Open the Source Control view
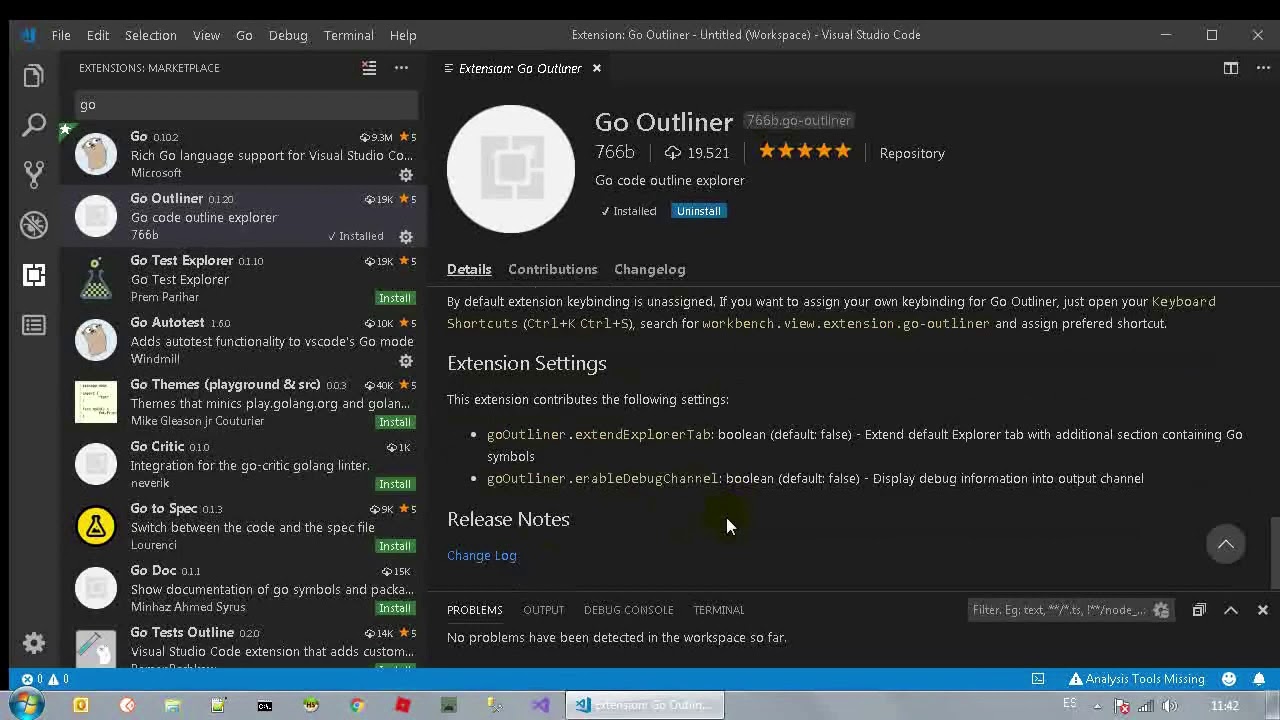The width and height of the screenshot is (1280, 720). tap(34, 175)
